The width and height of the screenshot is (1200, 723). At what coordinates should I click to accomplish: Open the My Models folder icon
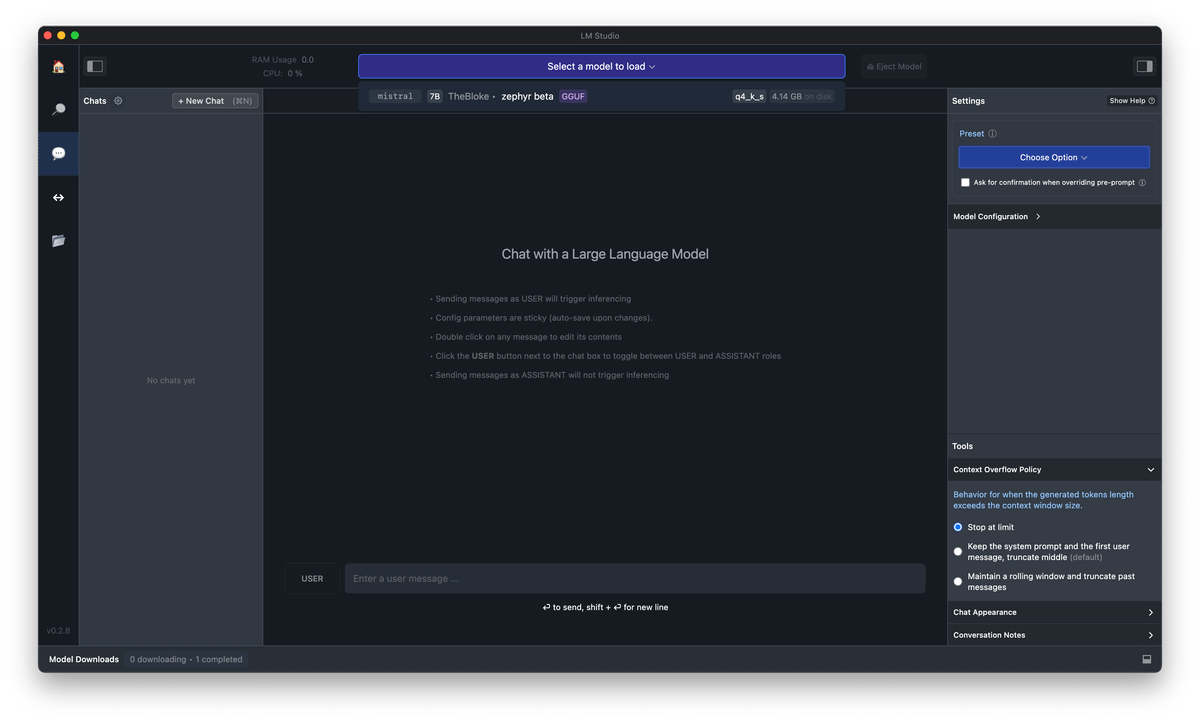[x=58, y=240]
